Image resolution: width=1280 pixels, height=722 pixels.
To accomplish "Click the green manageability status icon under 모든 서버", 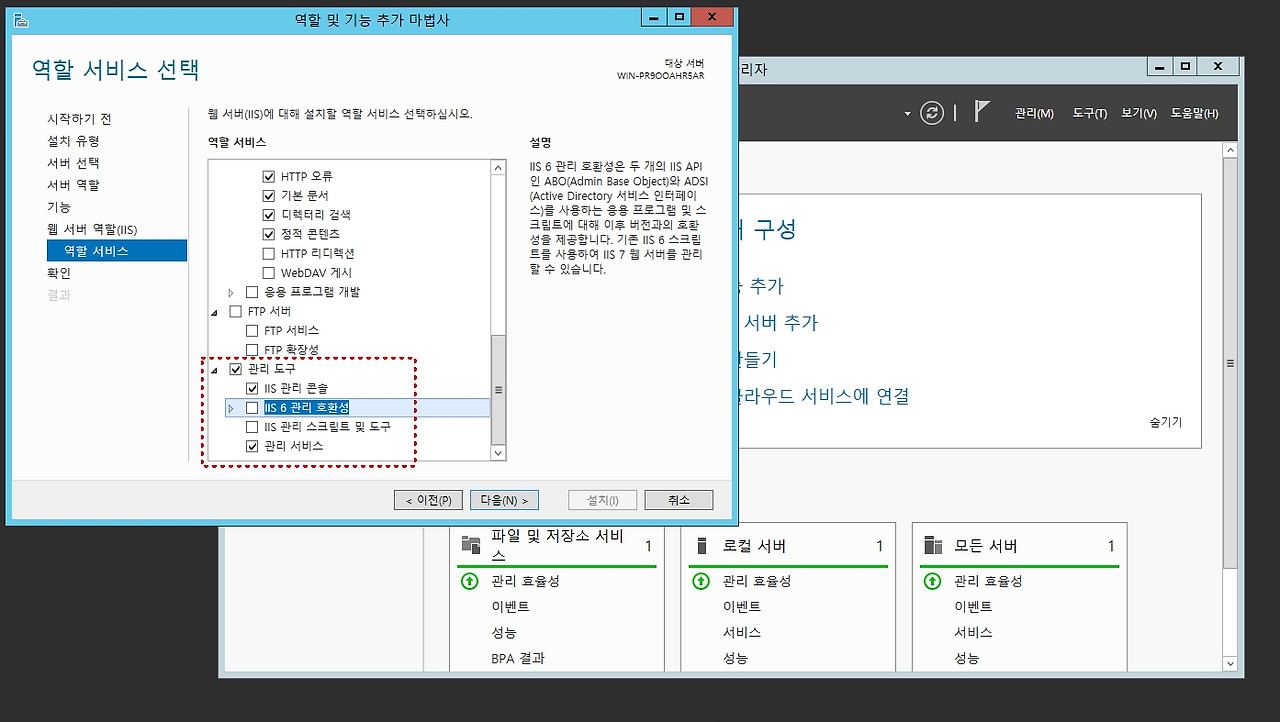I will pyautogui.click(x=932, y=581).
